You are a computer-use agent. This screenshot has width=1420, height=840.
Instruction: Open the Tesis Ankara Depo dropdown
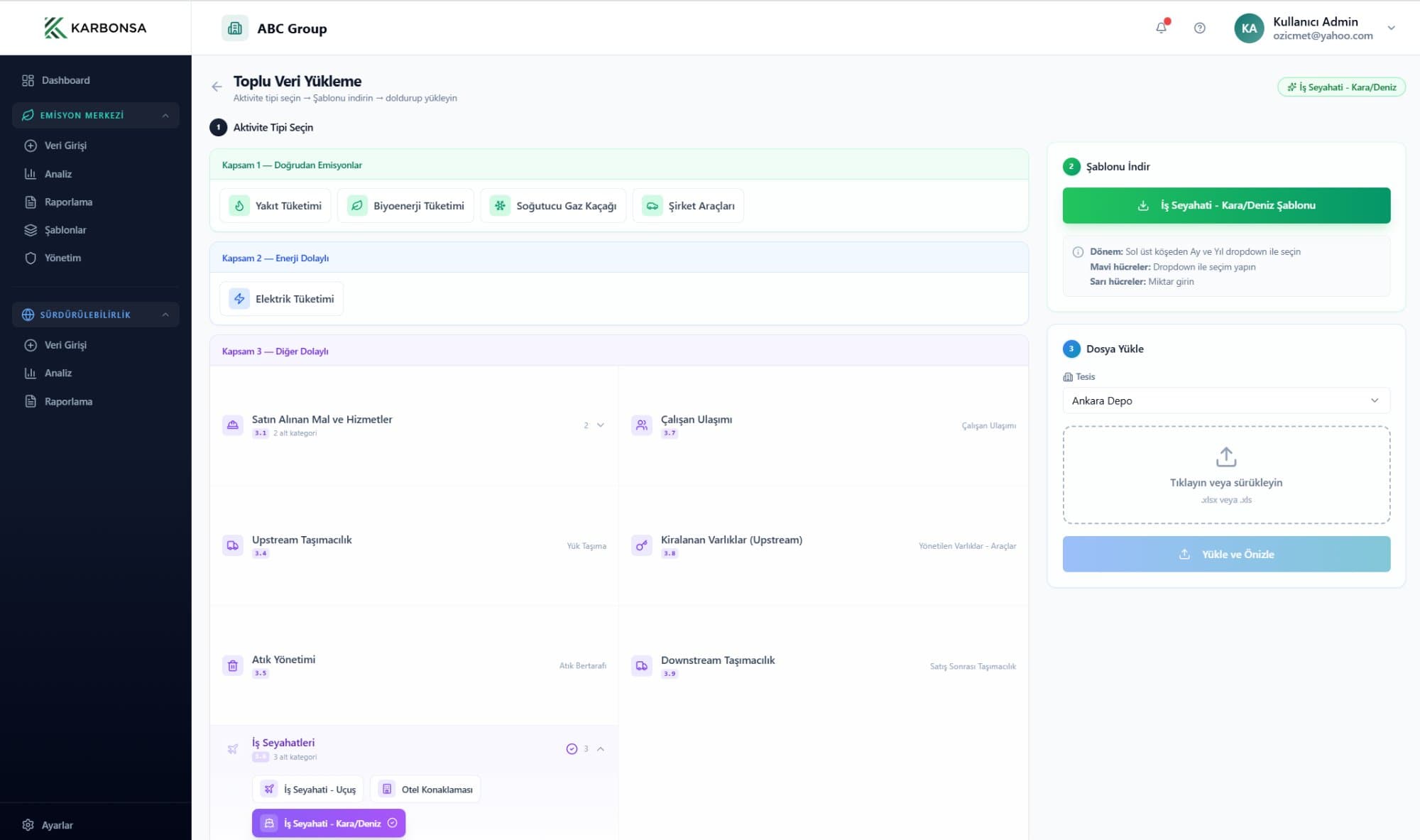pyautogui.click(x=1225, y=400)
